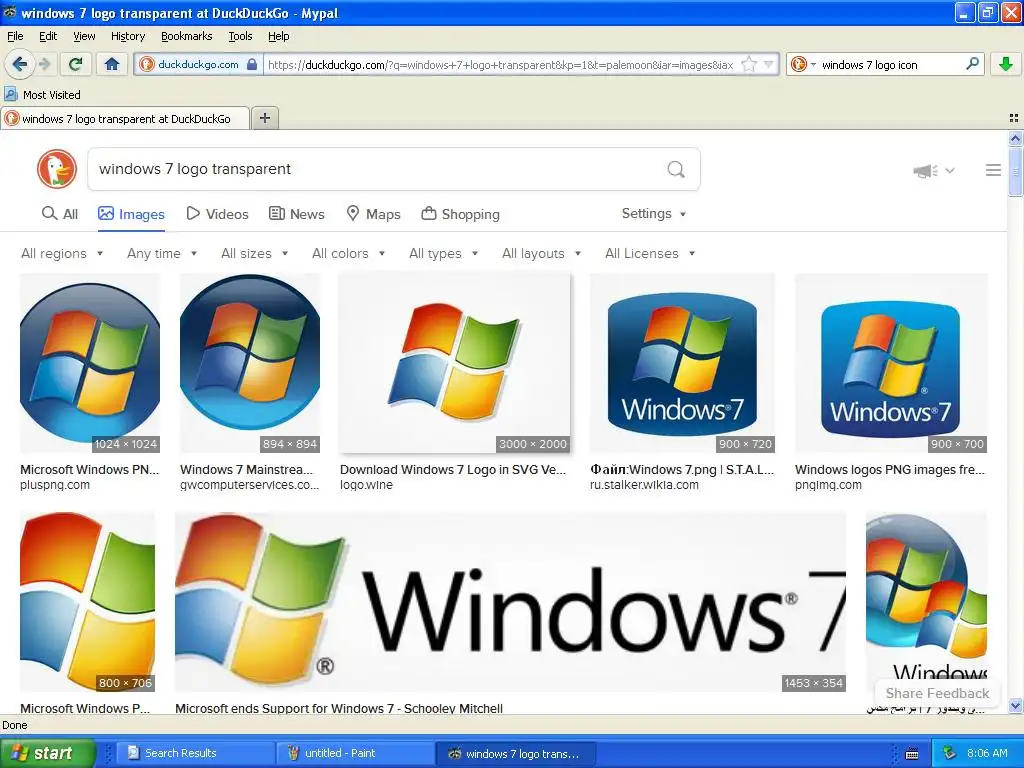Click the tray icon beside the clock

click(950, 753)
